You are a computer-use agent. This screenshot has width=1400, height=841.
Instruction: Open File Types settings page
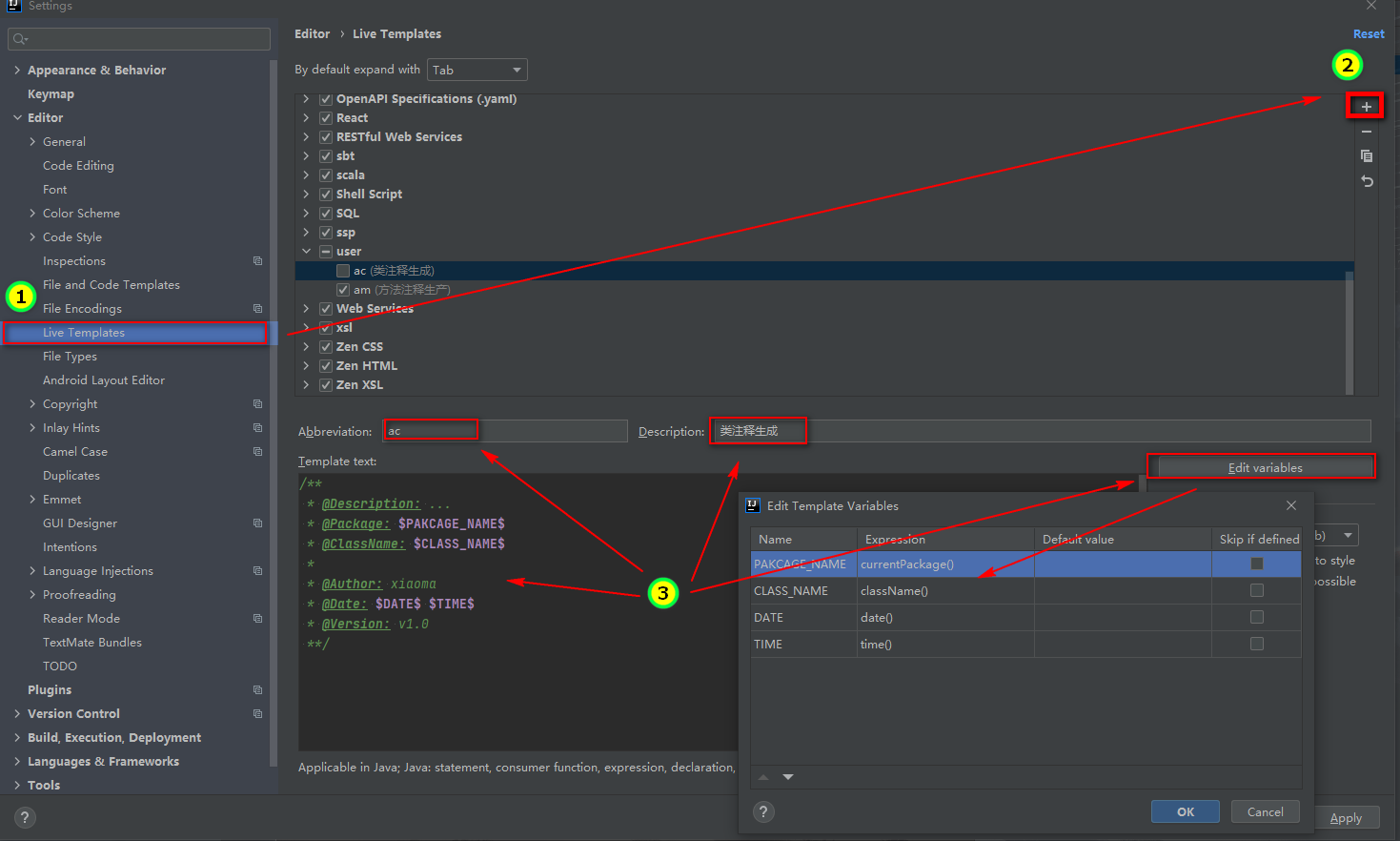click(x=70, y=356)
